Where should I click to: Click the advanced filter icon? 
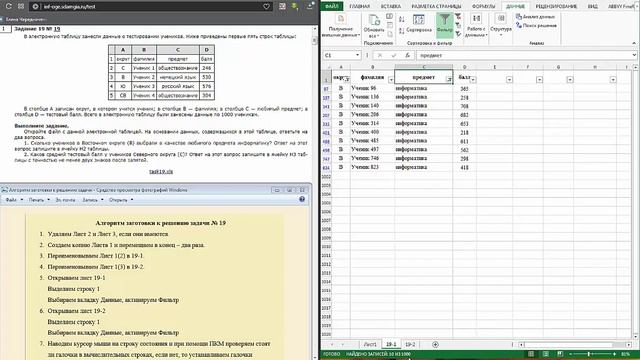point(458,34)
